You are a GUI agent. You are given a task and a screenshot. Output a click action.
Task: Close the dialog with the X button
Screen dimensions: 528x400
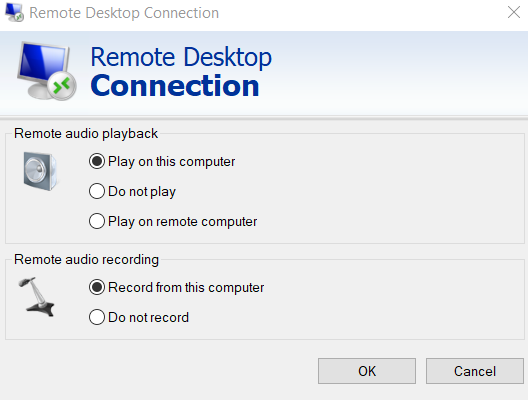coord(514,12)
